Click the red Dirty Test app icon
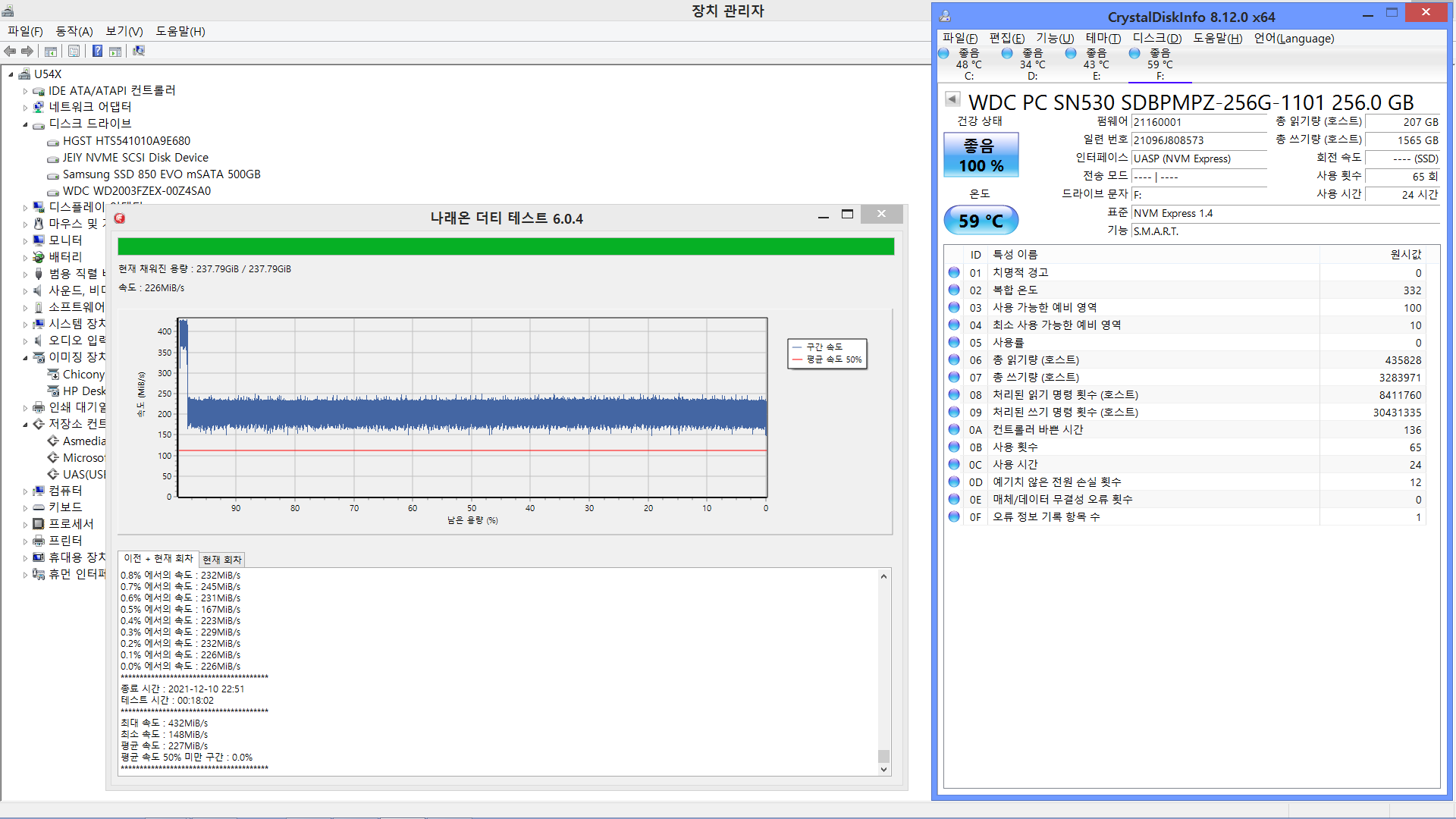Viewport: 1456px width, 819px height. [x=120, y=218]
